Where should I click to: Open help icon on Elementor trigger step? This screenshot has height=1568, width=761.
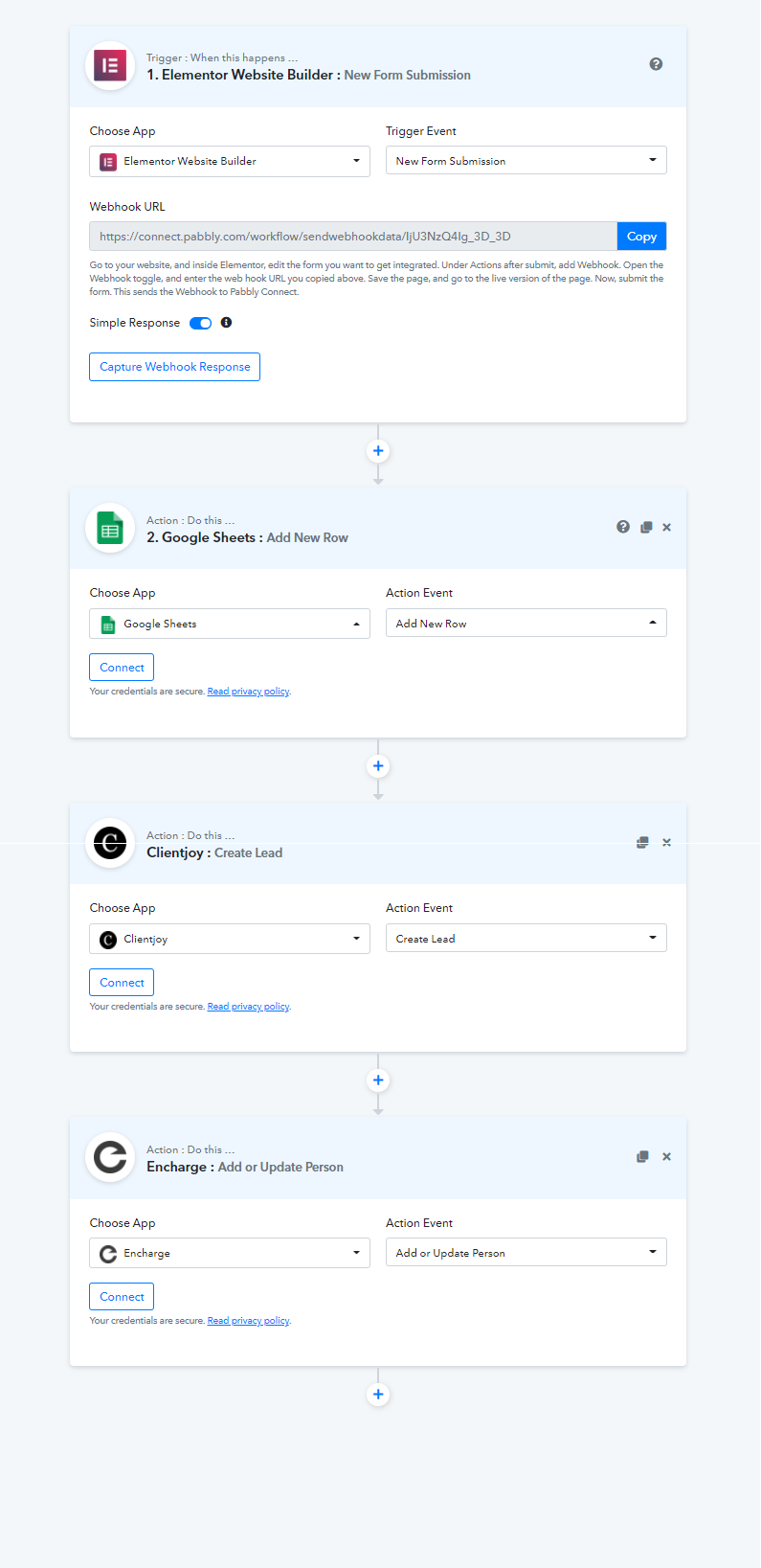pyautogui.click(x=656, y=64)
